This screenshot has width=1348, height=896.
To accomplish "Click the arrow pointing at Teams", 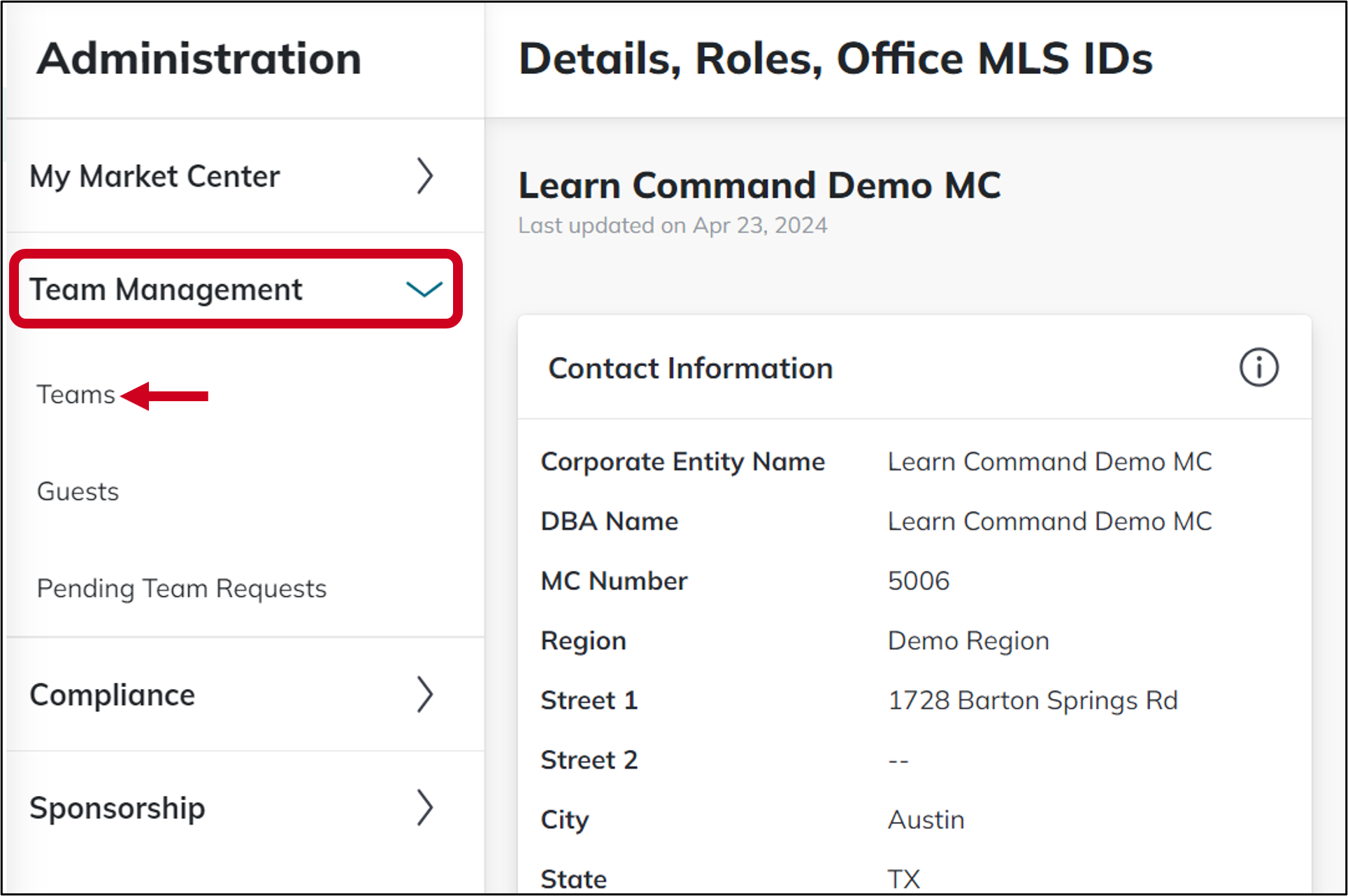I will click(x=164, y=395).
